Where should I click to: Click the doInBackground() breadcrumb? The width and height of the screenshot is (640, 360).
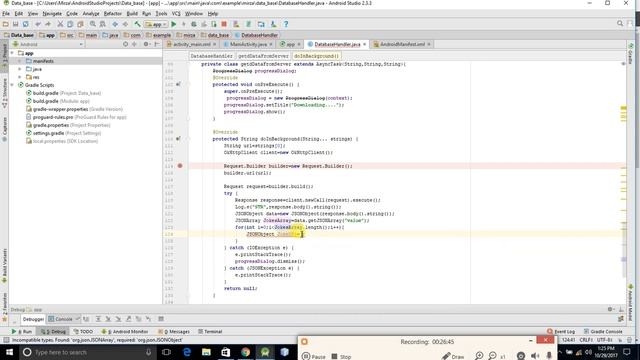pyautogui.click(x=316, y=56)
